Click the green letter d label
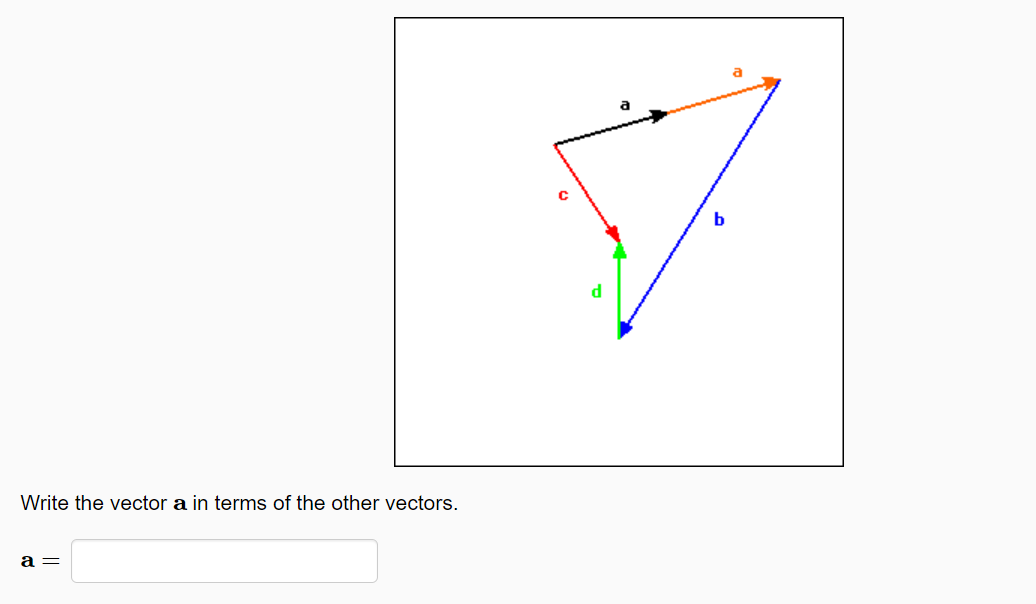 coord(597,292)
